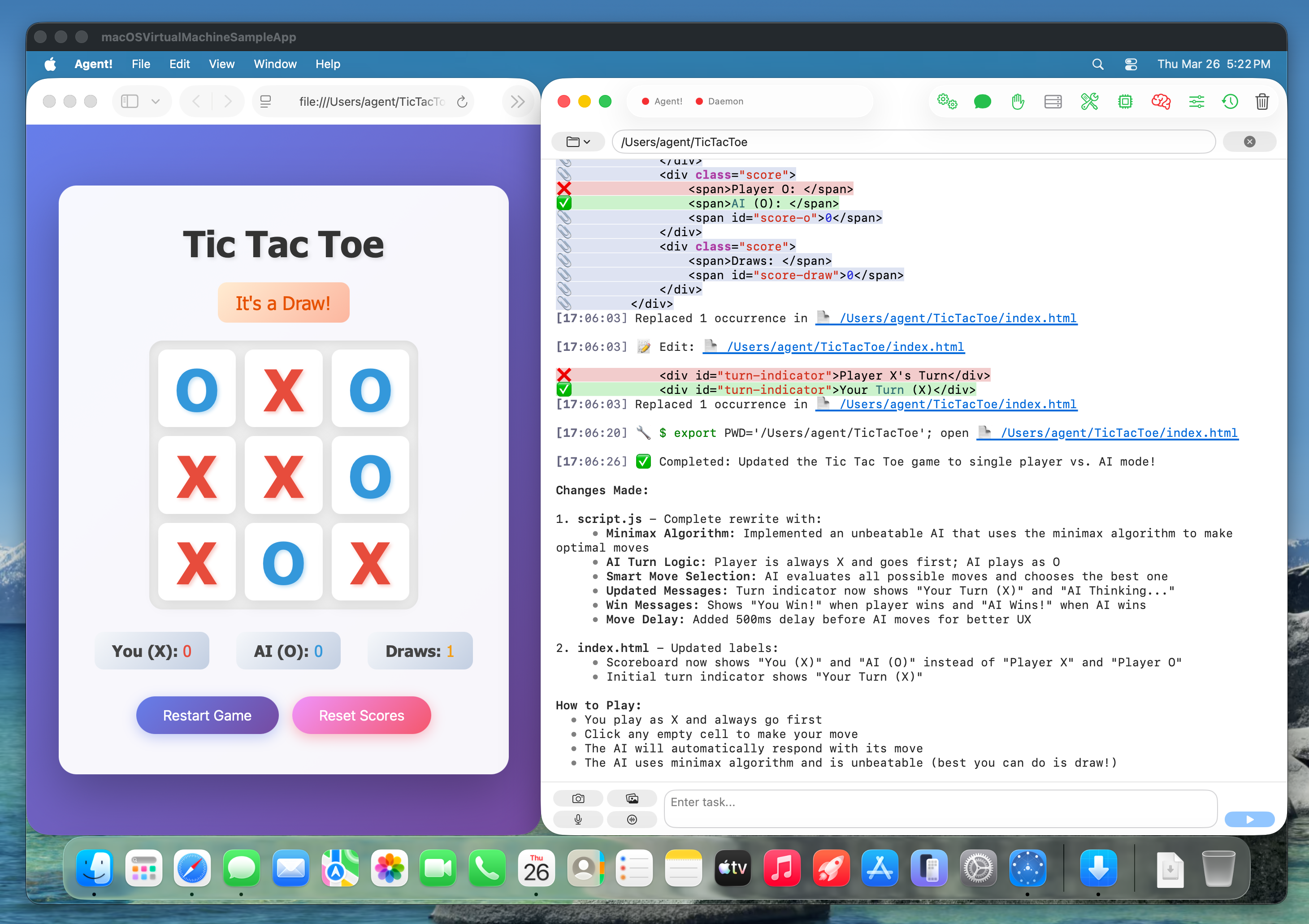Click the stop hand icon to halt agent
This screenshot has width=1309, height=924.
pyautogui.click(x=1018, y=101)
